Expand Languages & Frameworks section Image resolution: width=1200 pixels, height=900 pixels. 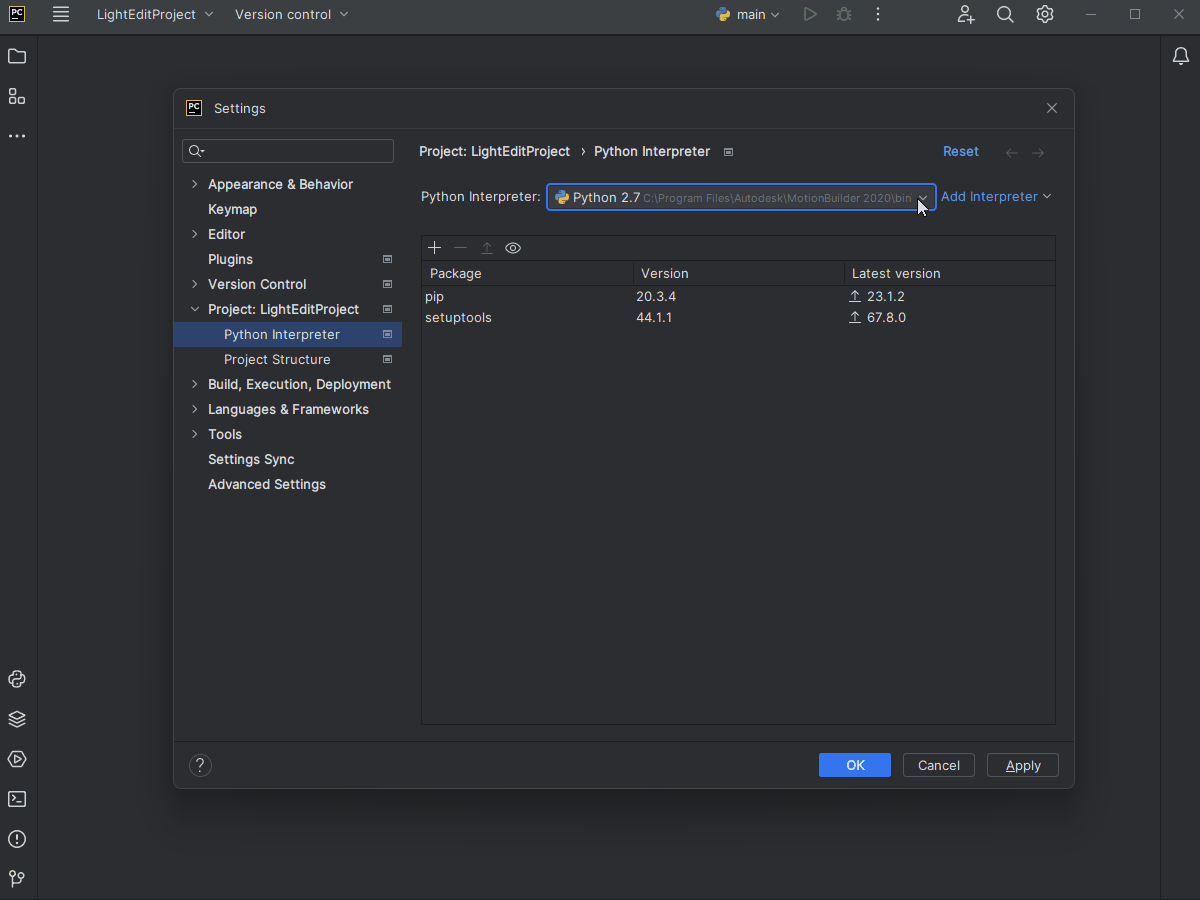pos(195,409)
